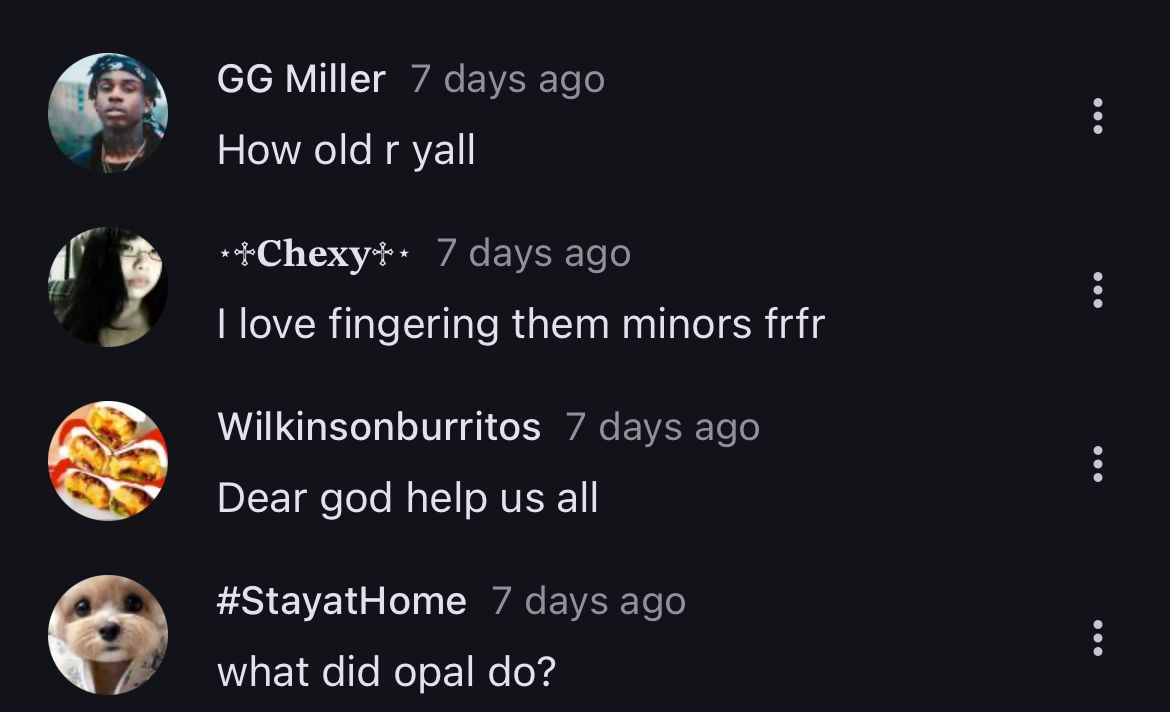Click the "what did opal do?" comment
Viewport: 1170px width, 712px height.
click(x=386, y=672)
